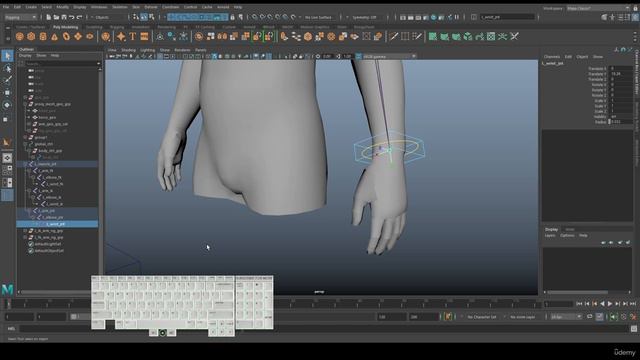Screen dimensions: 640x360
Task: Create a Polygon Torus from shelf
Action: 66,37
